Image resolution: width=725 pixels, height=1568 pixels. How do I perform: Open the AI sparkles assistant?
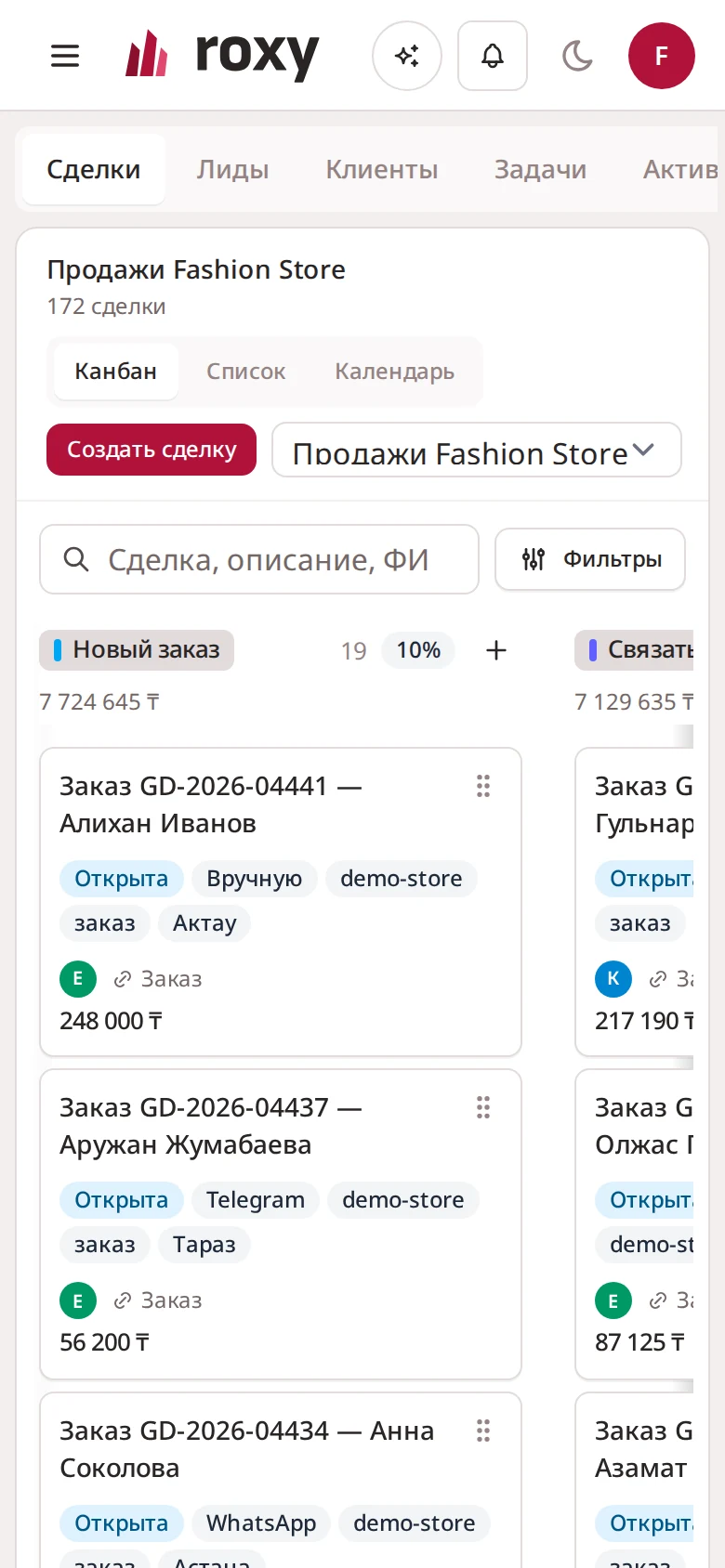coord(407,56)
